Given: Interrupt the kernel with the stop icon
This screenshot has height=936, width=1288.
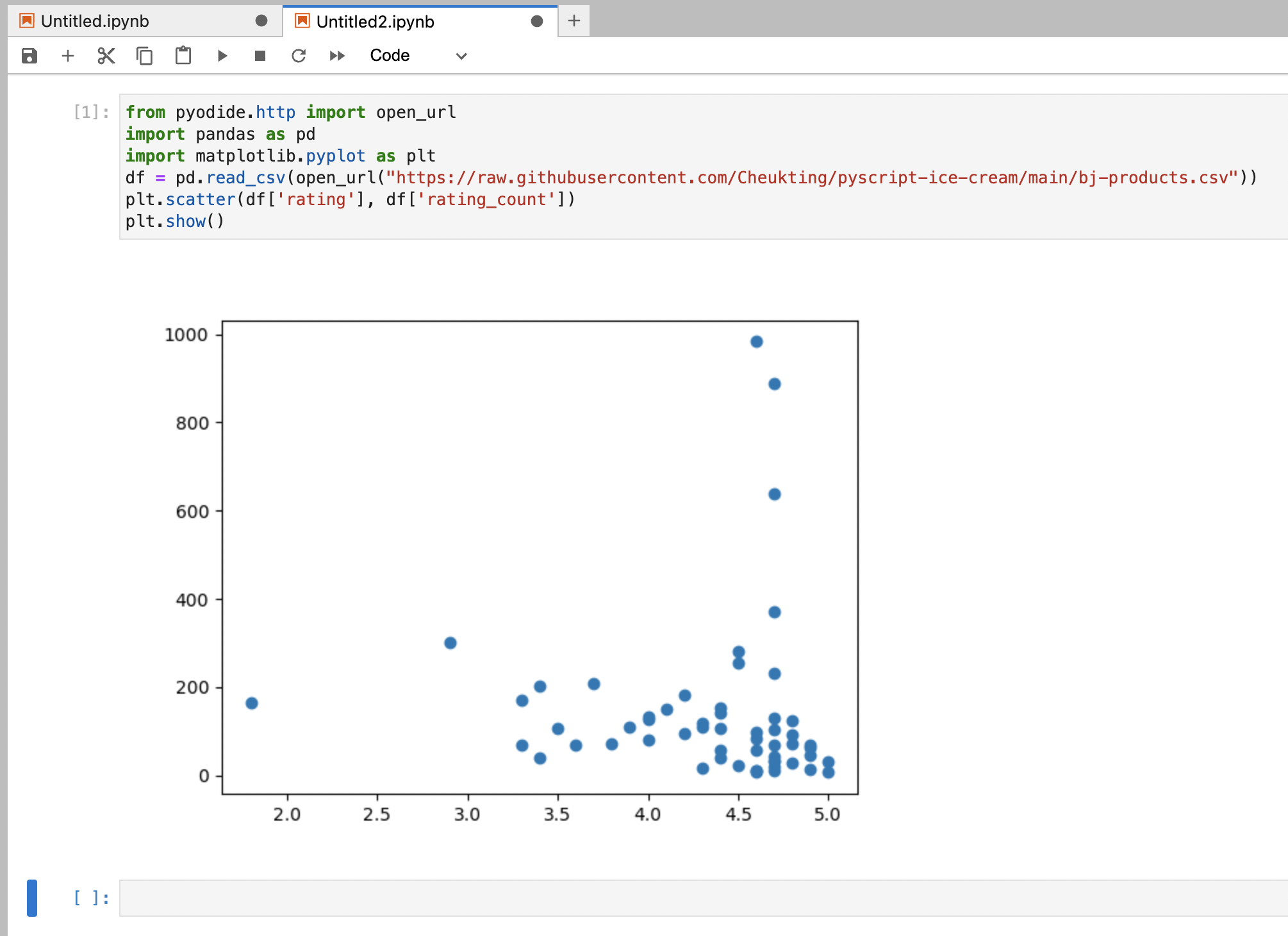Looking at the screenshot, I should pyautogui.click(x=260, y=56).
